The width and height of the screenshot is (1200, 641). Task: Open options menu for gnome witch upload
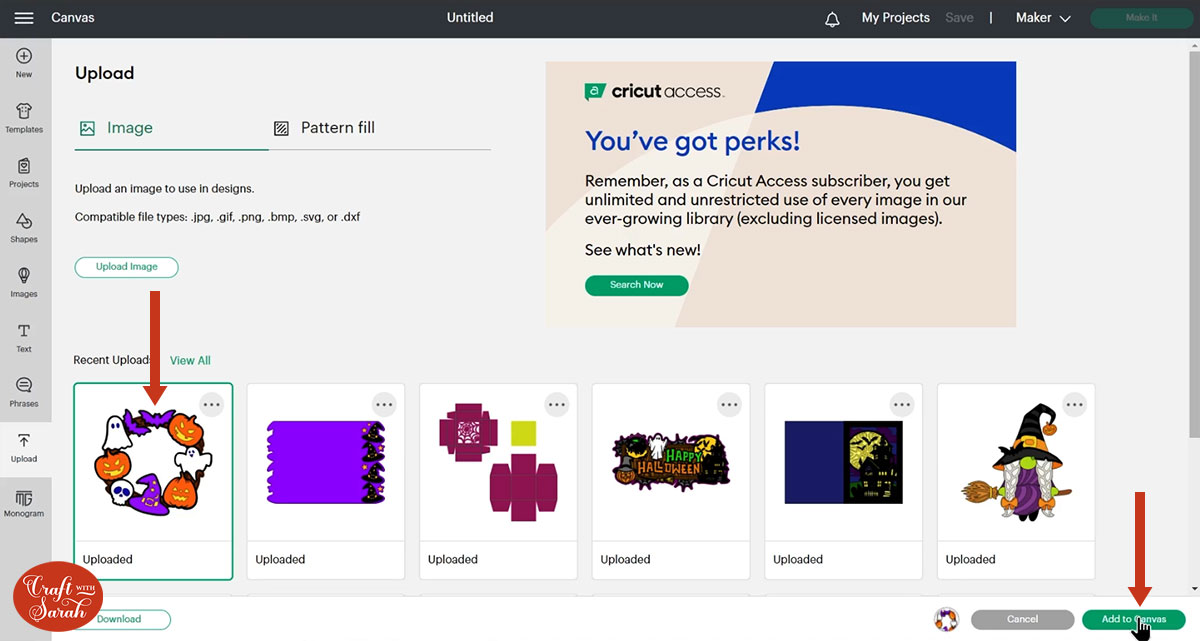click(x=1075, y=404)
